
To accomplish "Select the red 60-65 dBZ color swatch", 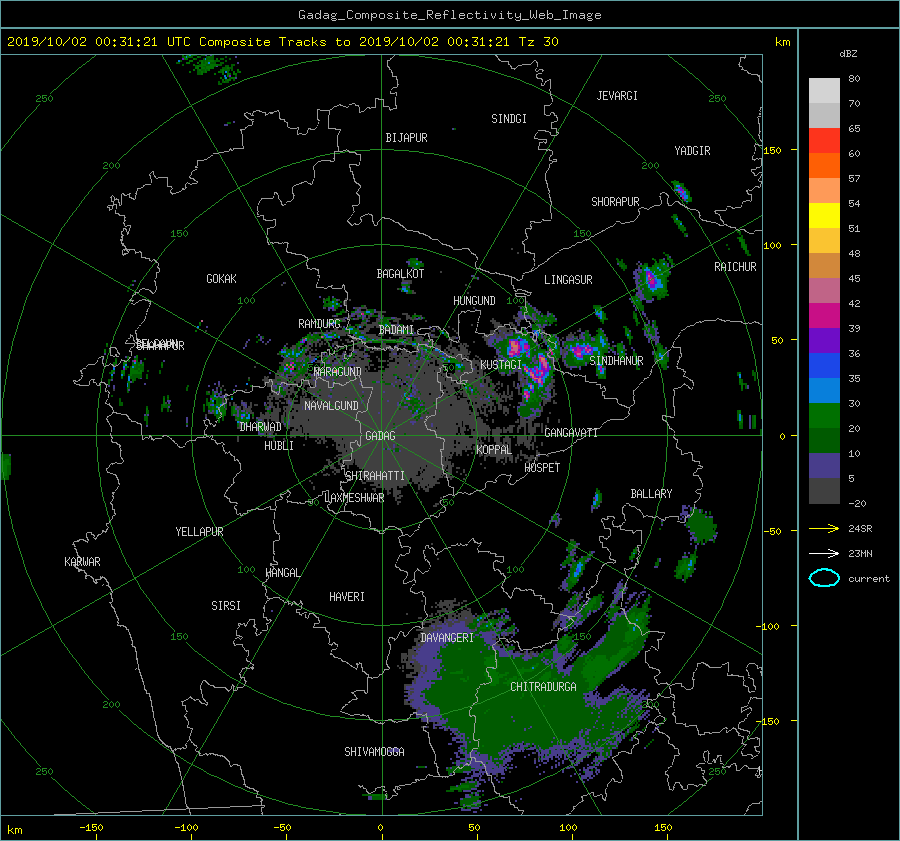I will [824, 141].
